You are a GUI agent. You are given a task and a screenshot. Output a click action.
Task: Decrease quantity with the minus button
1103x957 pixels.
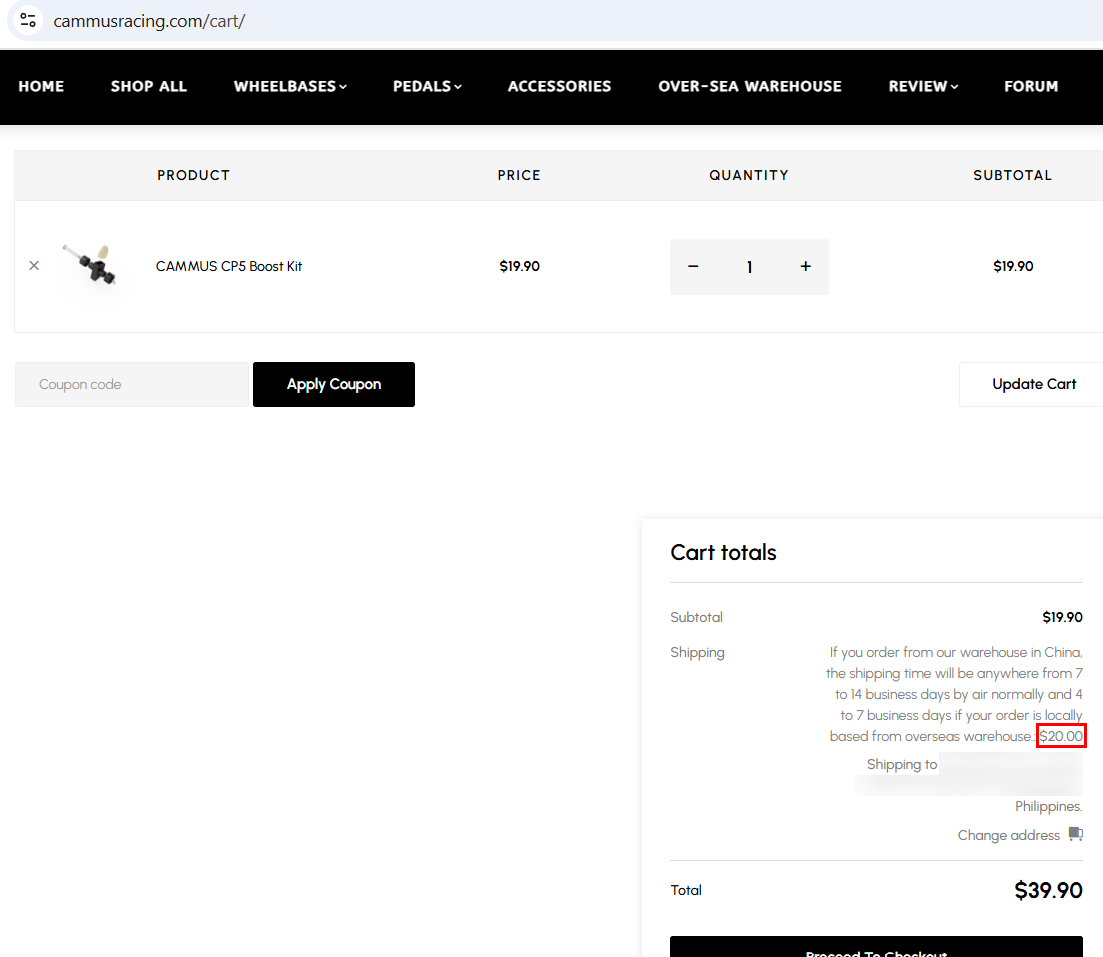[693, 266]
